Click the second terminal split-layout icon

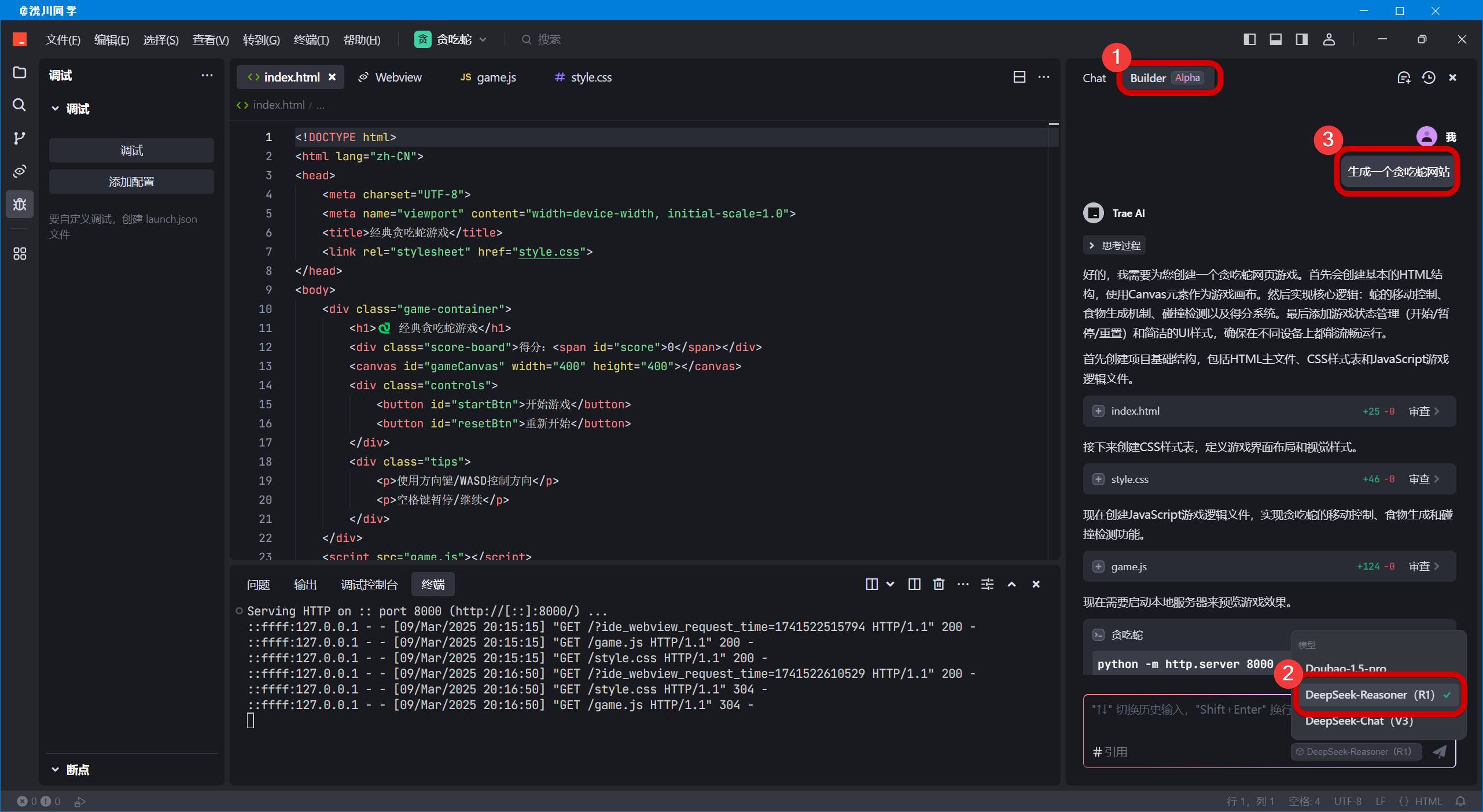(914, 584)
